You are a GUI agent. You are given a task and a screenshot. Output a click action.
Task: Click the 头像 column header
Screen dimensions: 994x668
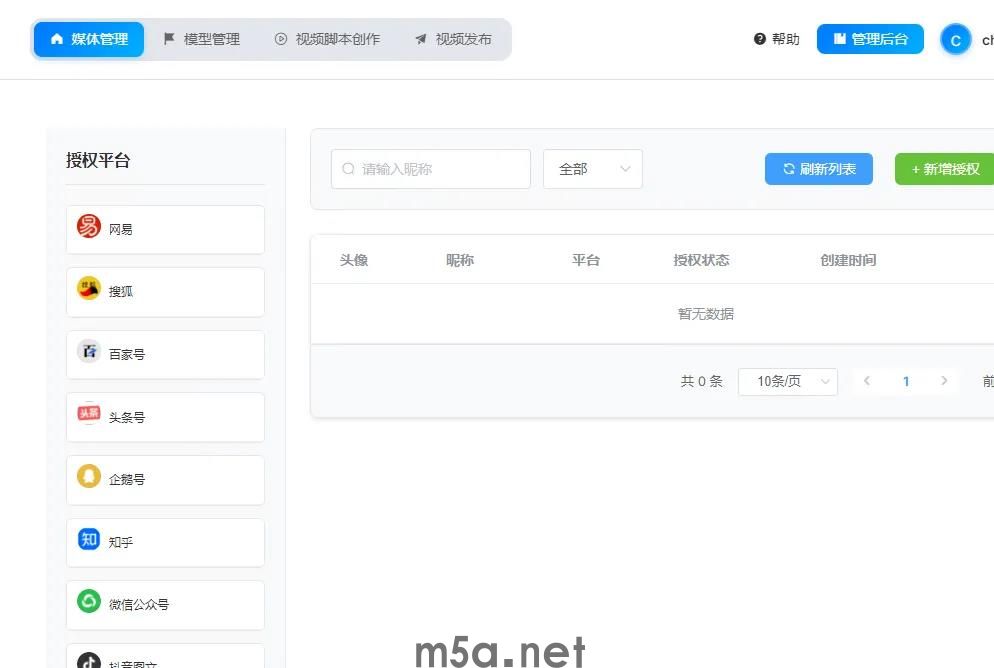354,260
